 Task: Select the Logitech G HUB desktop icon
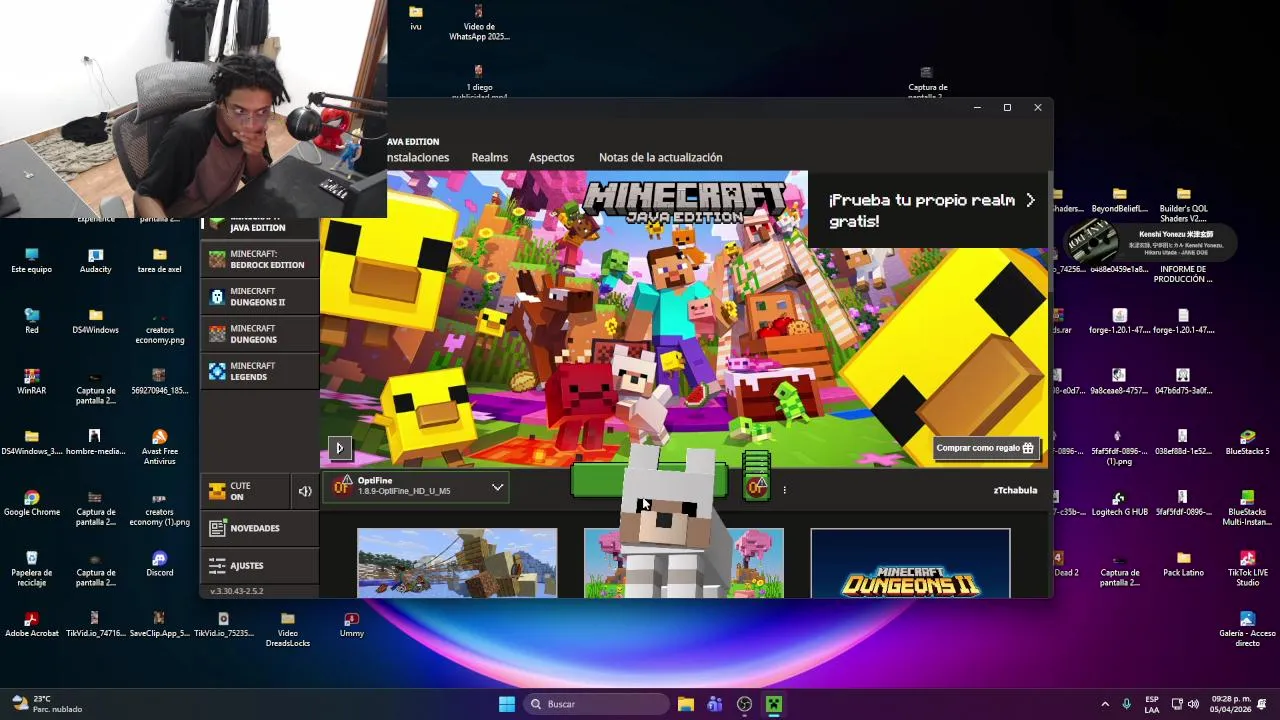pos(1119,503)
